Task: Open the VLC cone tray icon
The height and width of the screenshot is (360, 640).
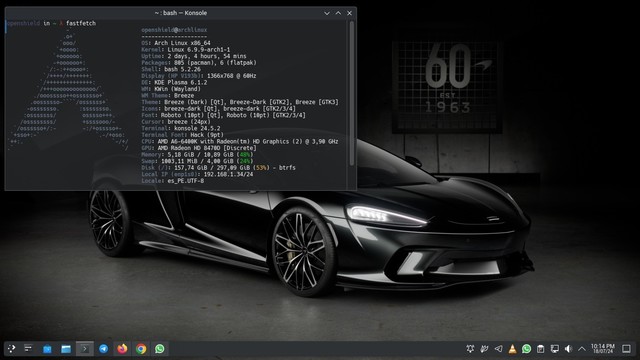Action: (x=512, y=349)
